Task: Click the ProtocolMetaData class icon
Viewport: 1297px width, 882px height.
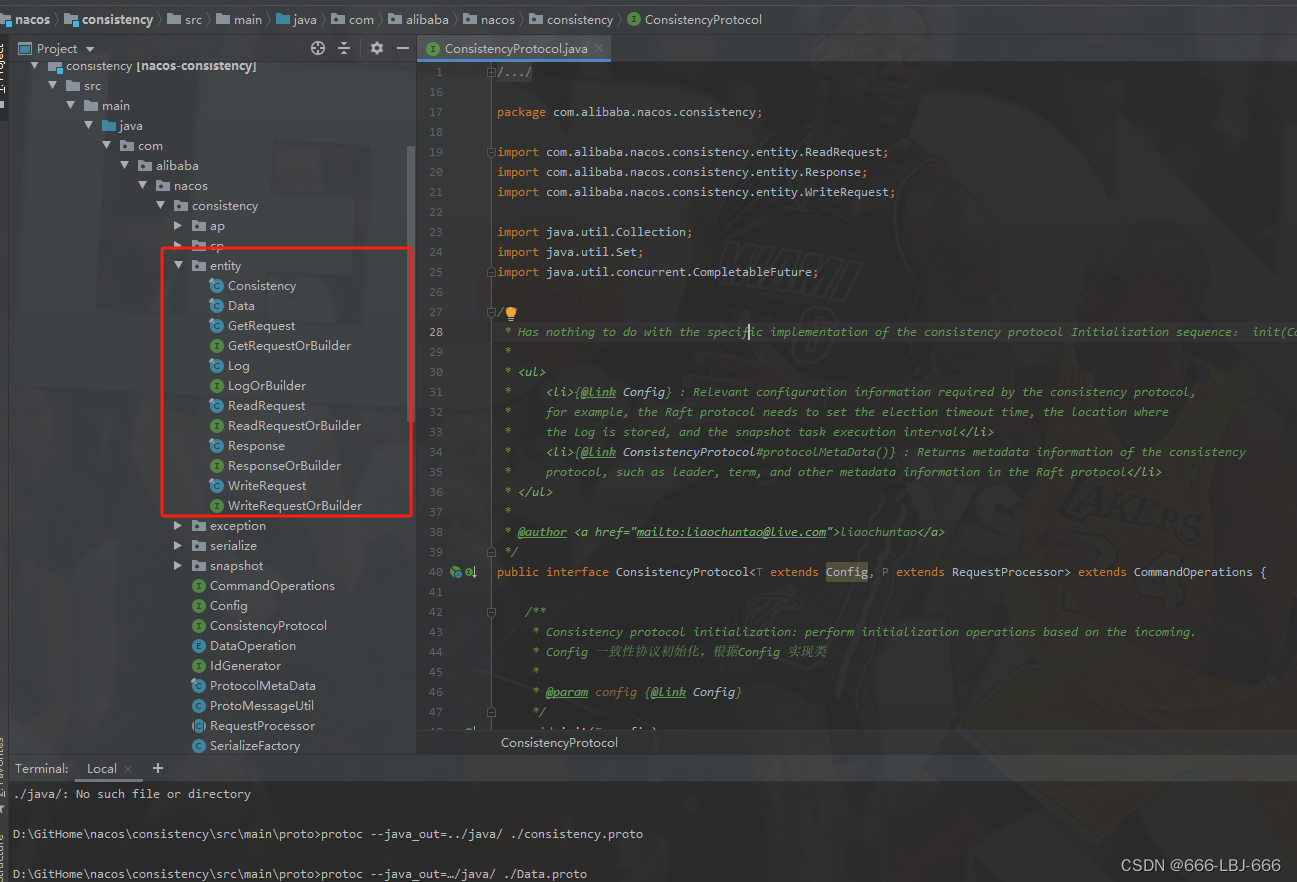Action: click(x=199, y=686)
